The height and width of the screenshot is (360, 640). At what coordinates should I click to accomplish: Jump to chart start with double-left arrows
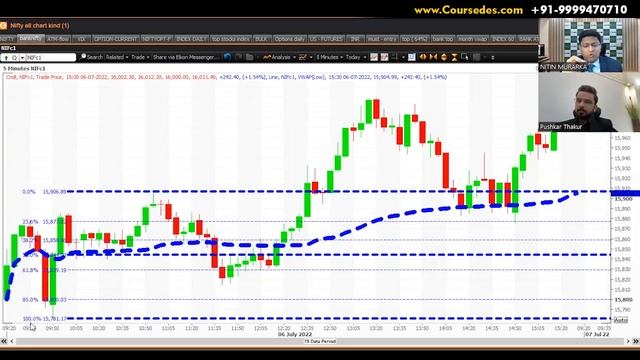[x=4, y=341]
